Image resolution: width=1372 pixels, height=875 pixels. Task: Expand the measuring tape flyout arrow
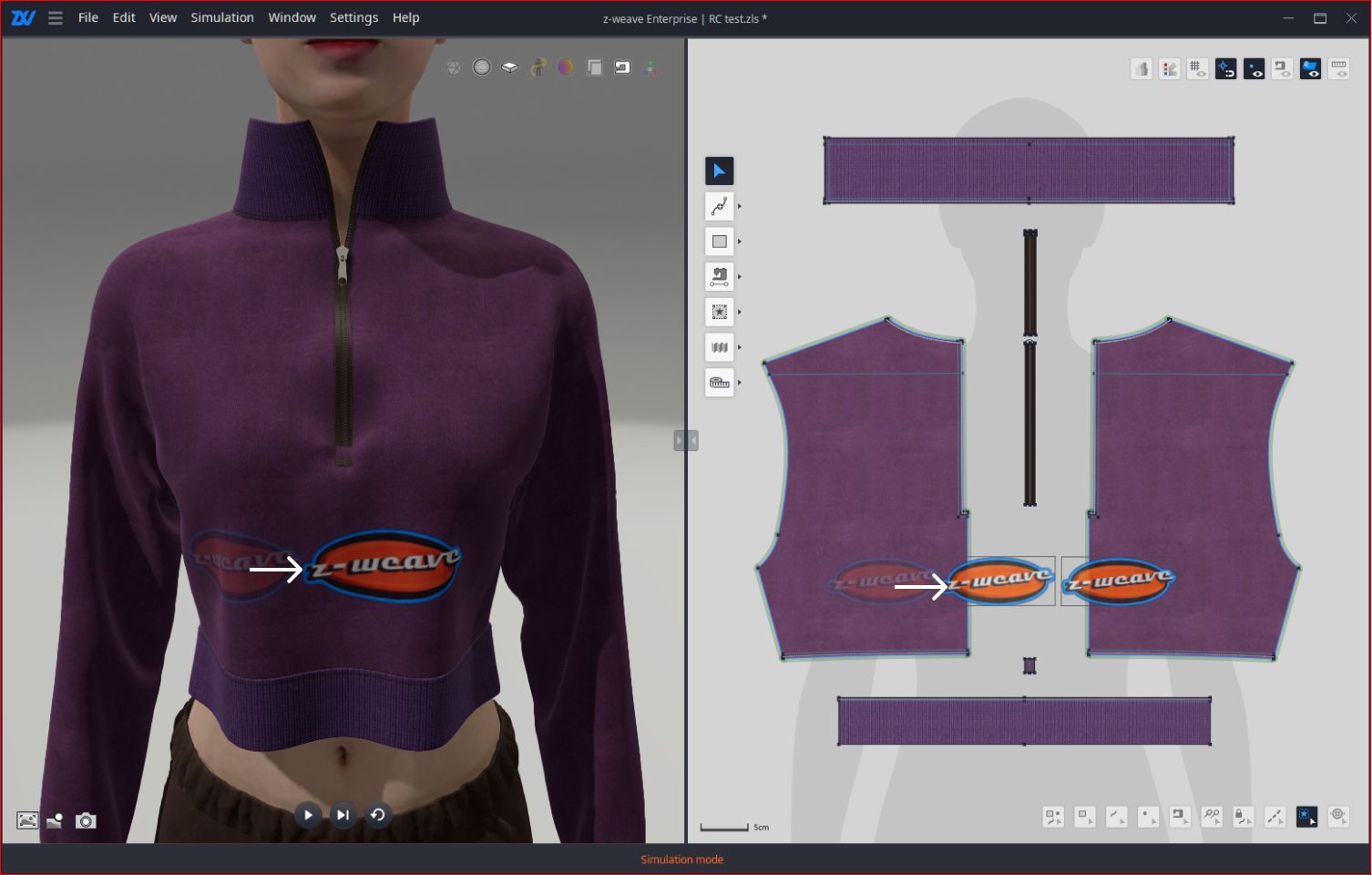point(740,382)
